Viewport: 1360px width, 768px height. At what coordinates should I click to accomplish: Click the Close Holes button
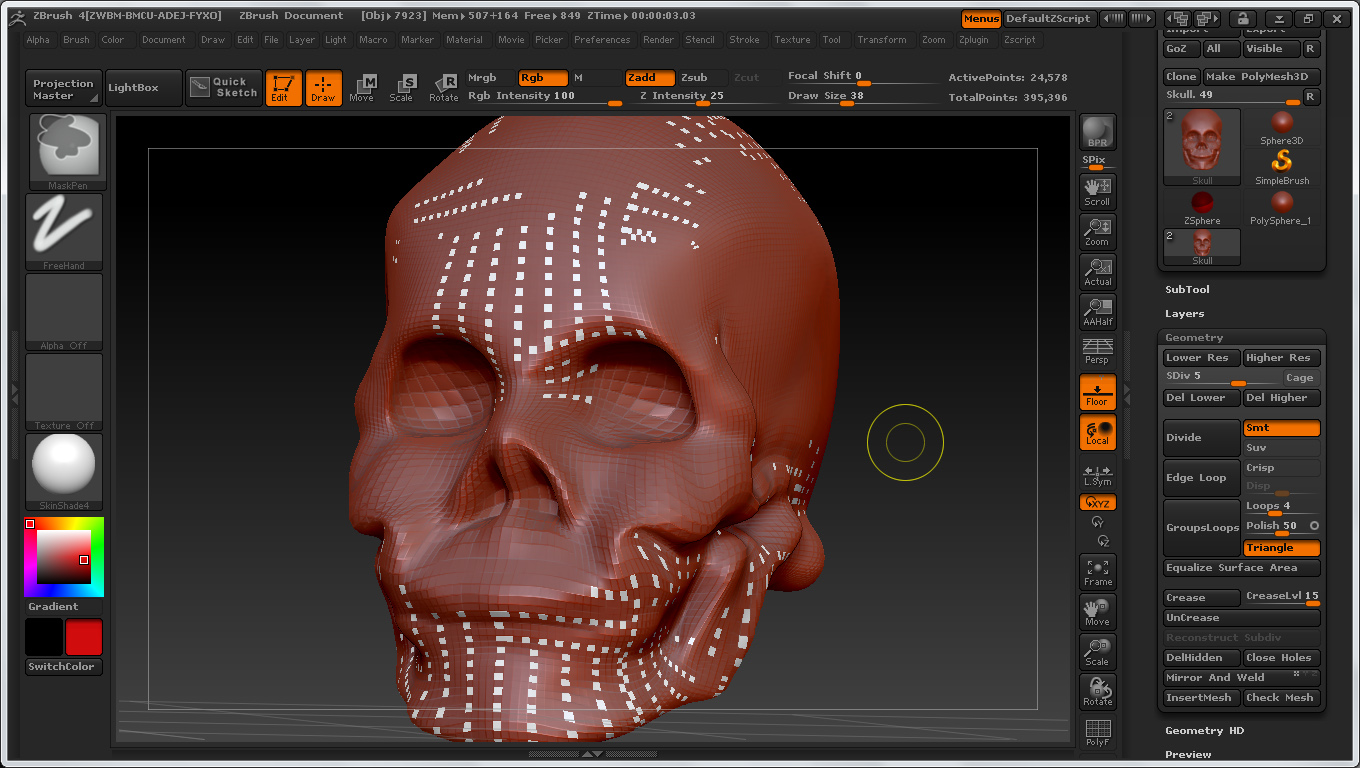pyautogui.click(x=1282, y=658)
